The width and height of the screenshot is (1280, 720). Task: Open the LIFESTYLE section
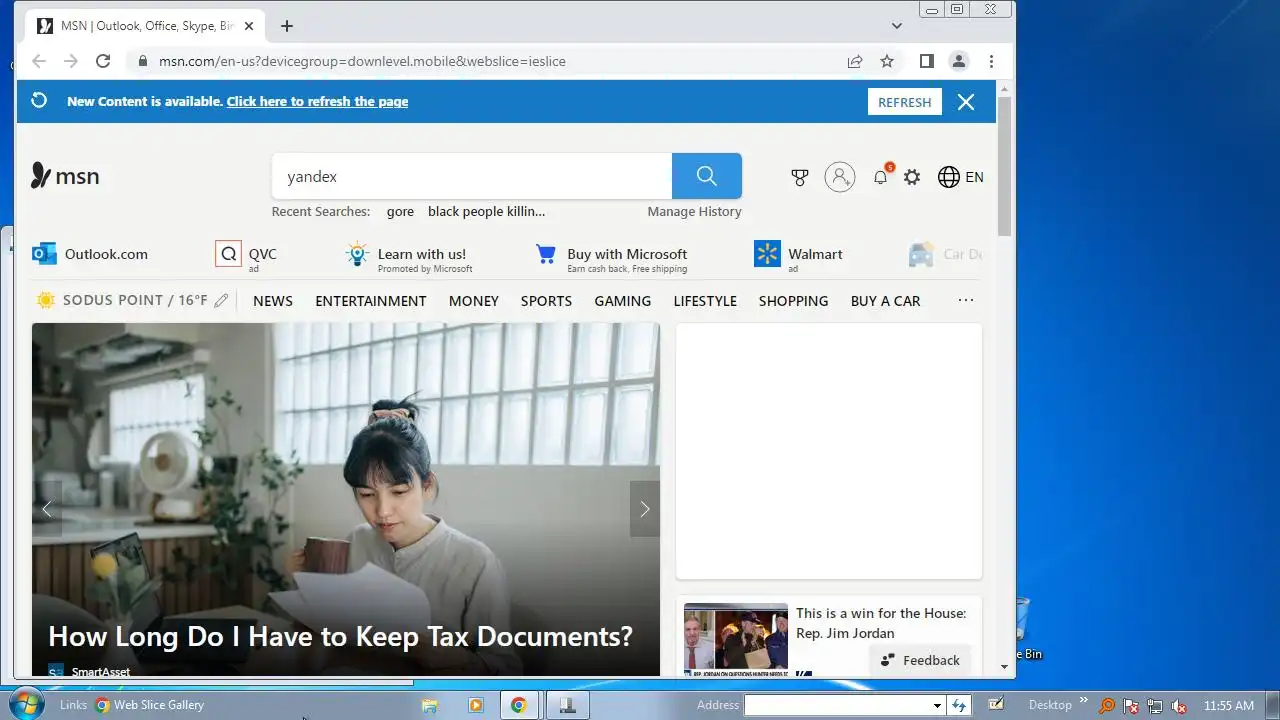pos(705,301)
